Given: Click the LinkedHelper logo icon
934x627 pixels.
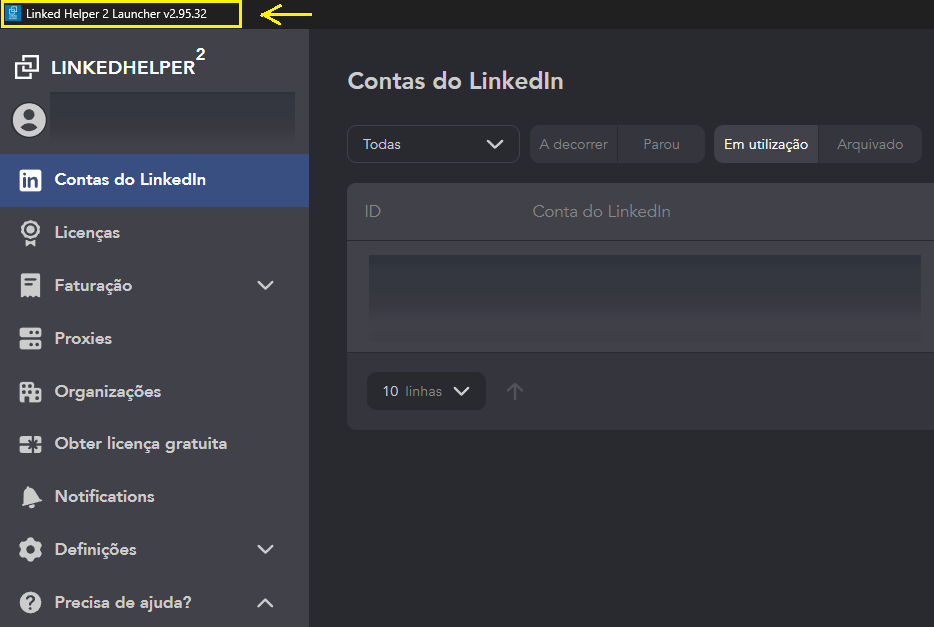Looking at the screenshot, I should [27, 68].
